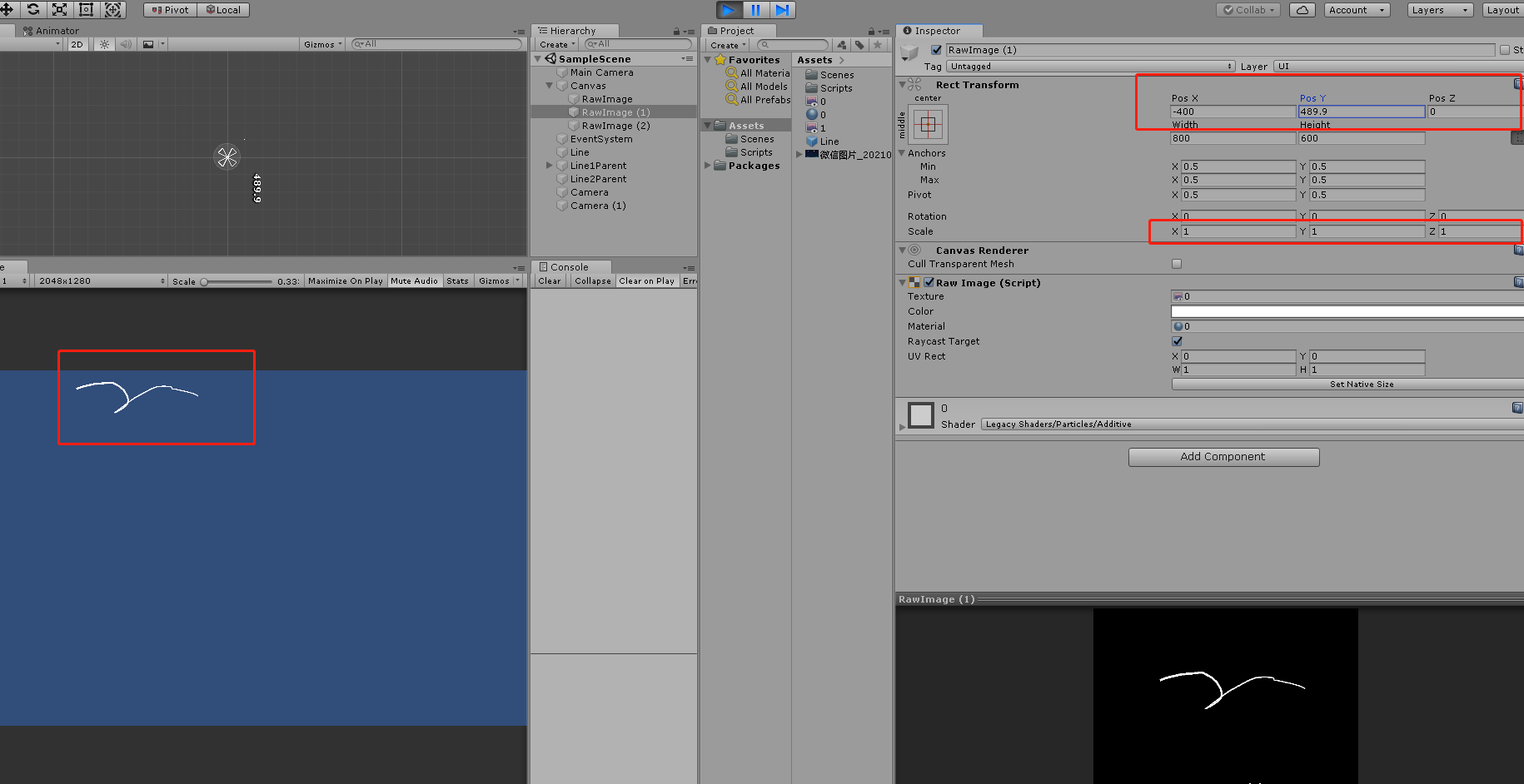Expand the 微信图片 image asset
1524x784 pixels.
point(799,155)
